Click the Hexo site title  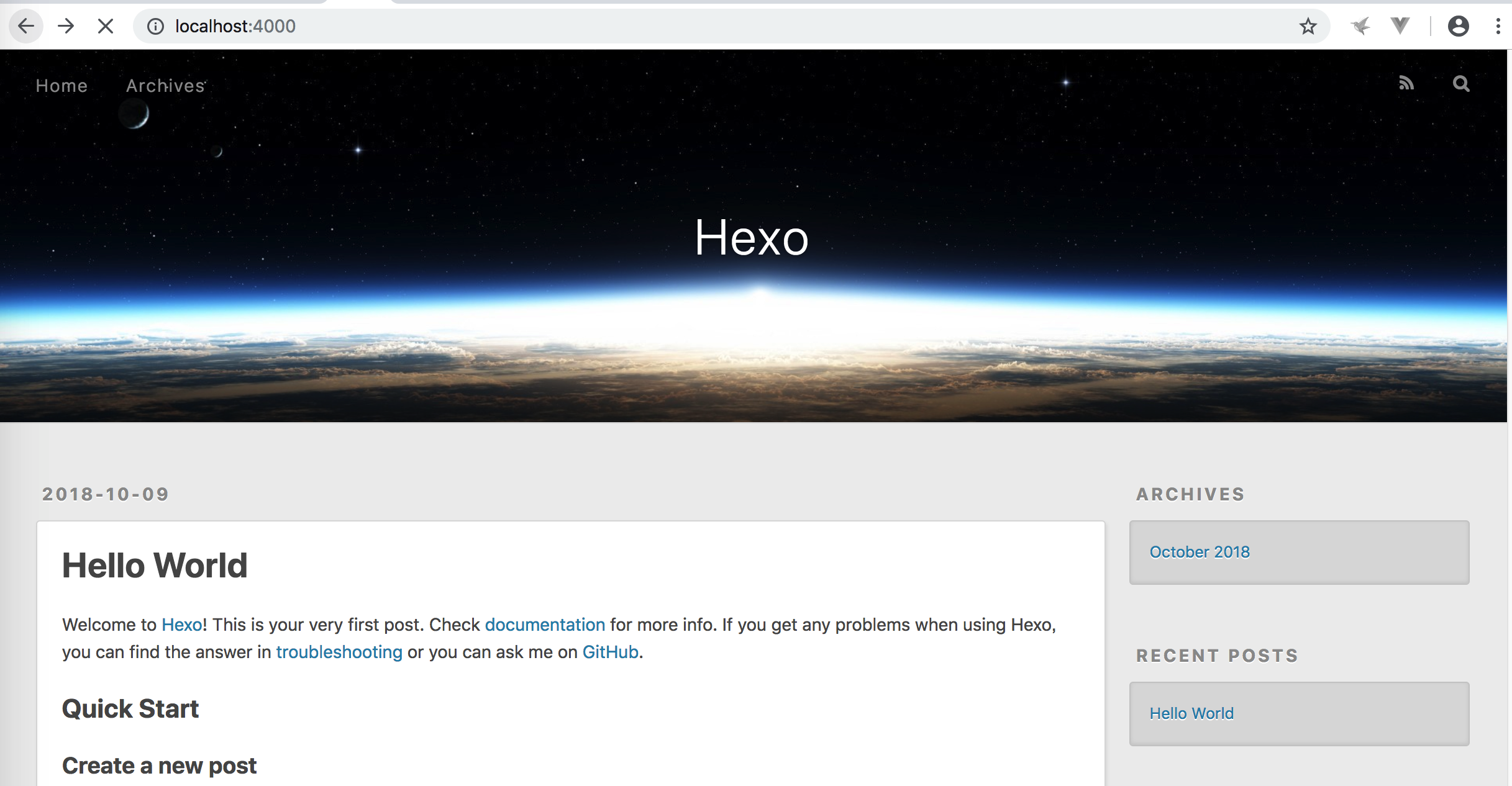click(752, 237)
